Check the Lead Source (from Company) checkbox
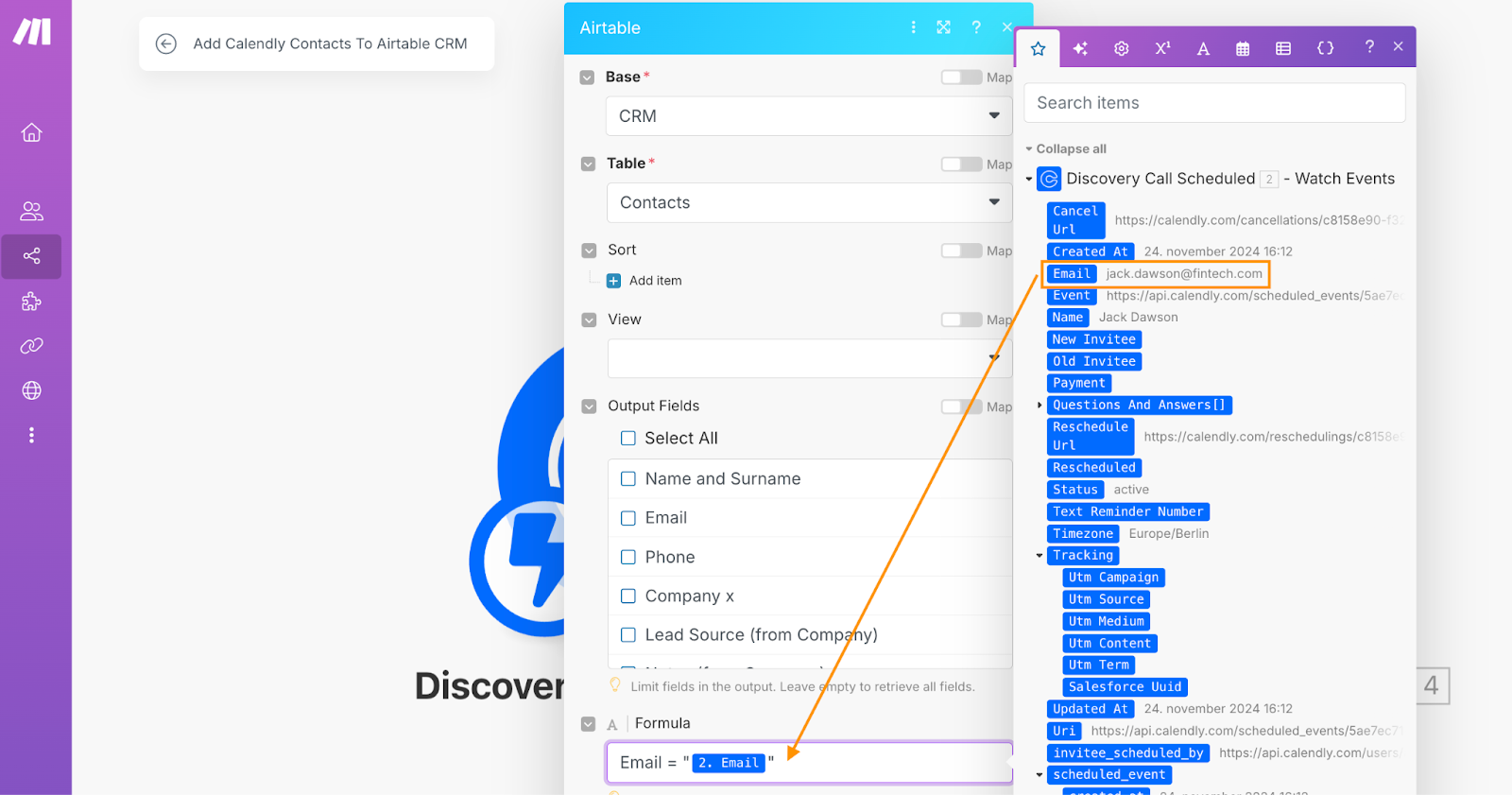This screenshot has height=795, width=1512. coord(628,635)
